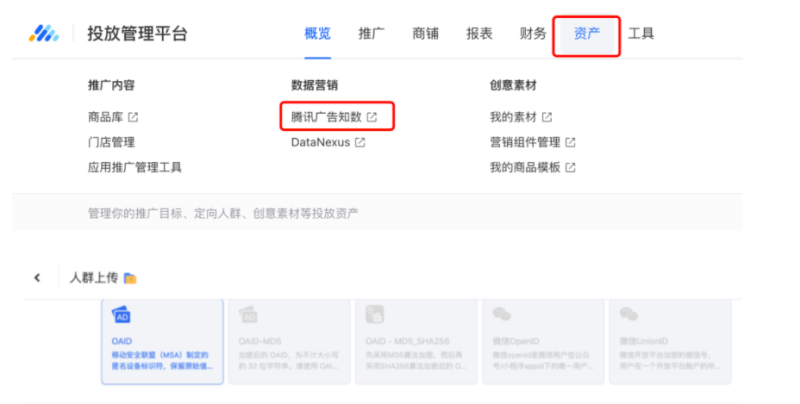Click the OAID - MD5_SHA256 card icon
This screenshot has width=800, height=404.
[375, 315]
